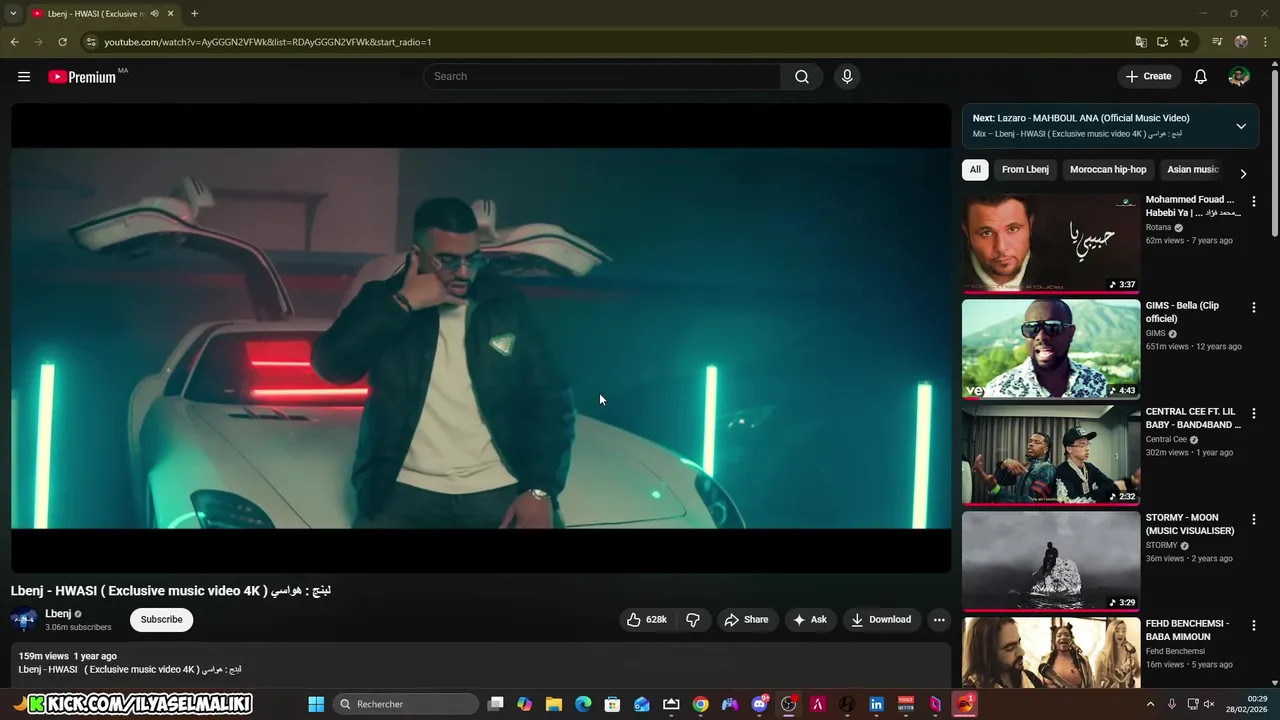Click the browser address bar URL
Screen dimensions: 1280x720
tap(267, 42)
